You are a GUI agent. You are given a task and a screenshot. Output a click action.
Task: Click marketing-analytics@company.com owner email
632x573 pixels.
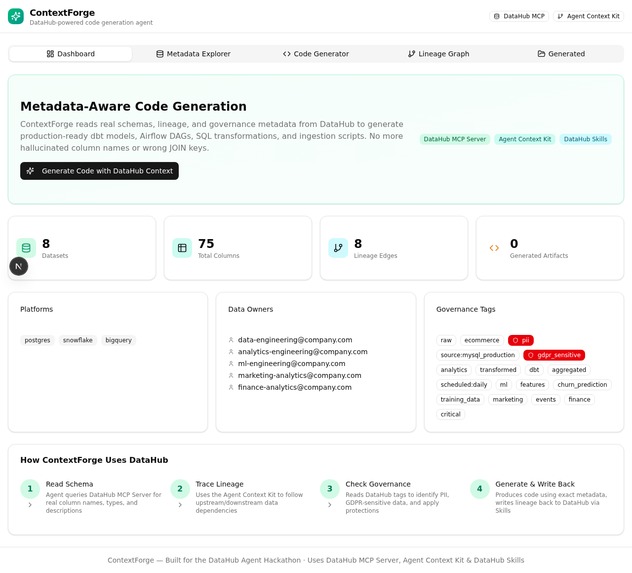coord(299,376)
